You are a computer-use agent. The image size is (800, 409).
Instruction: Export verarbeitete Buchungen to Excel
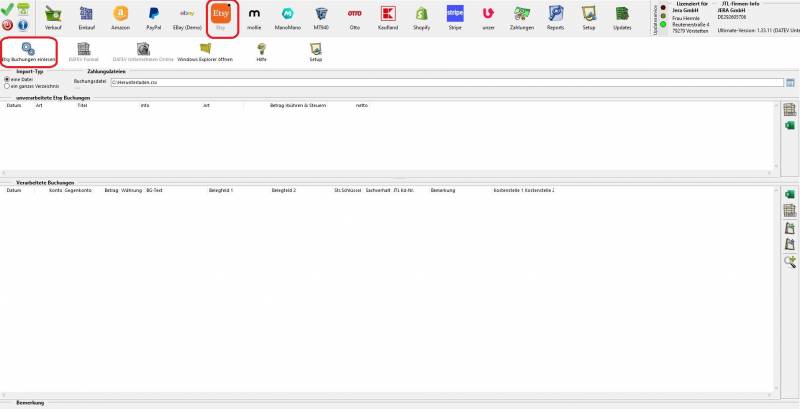(x=789, y=193)
